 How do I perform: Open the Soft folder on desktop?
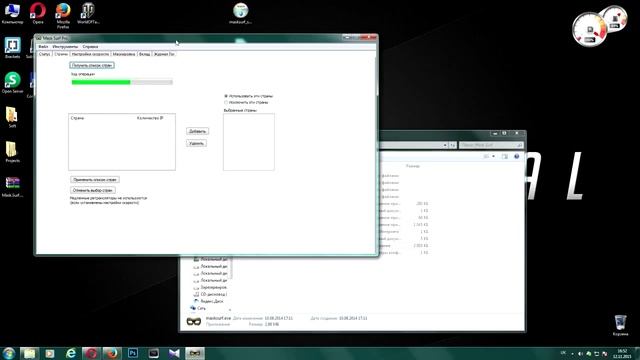(x=12, y=117)
